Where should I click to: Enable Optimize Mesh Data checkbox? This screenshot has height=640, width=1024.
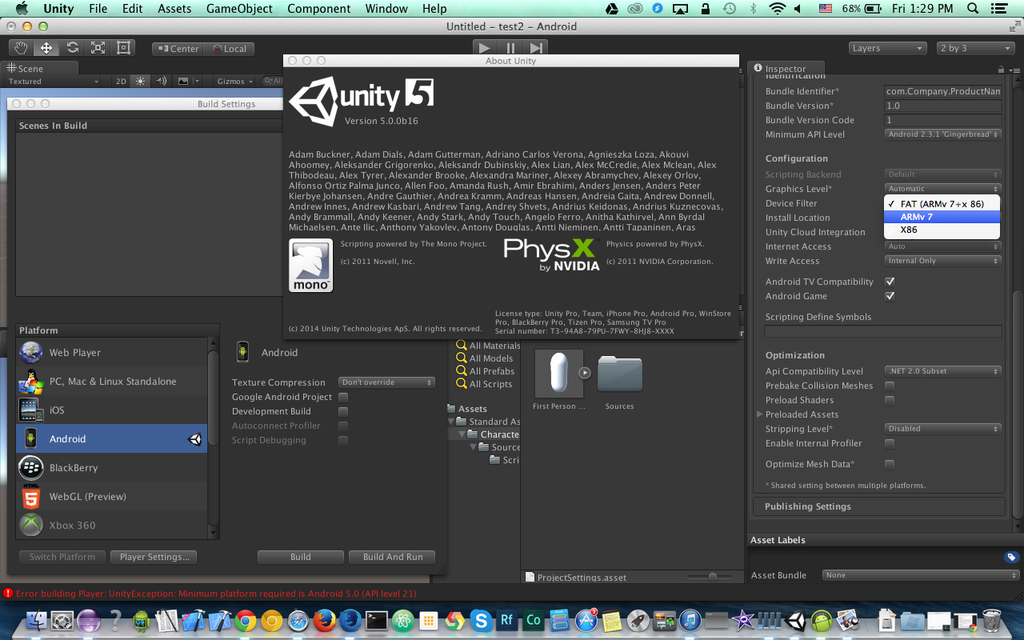coord(889,464)
